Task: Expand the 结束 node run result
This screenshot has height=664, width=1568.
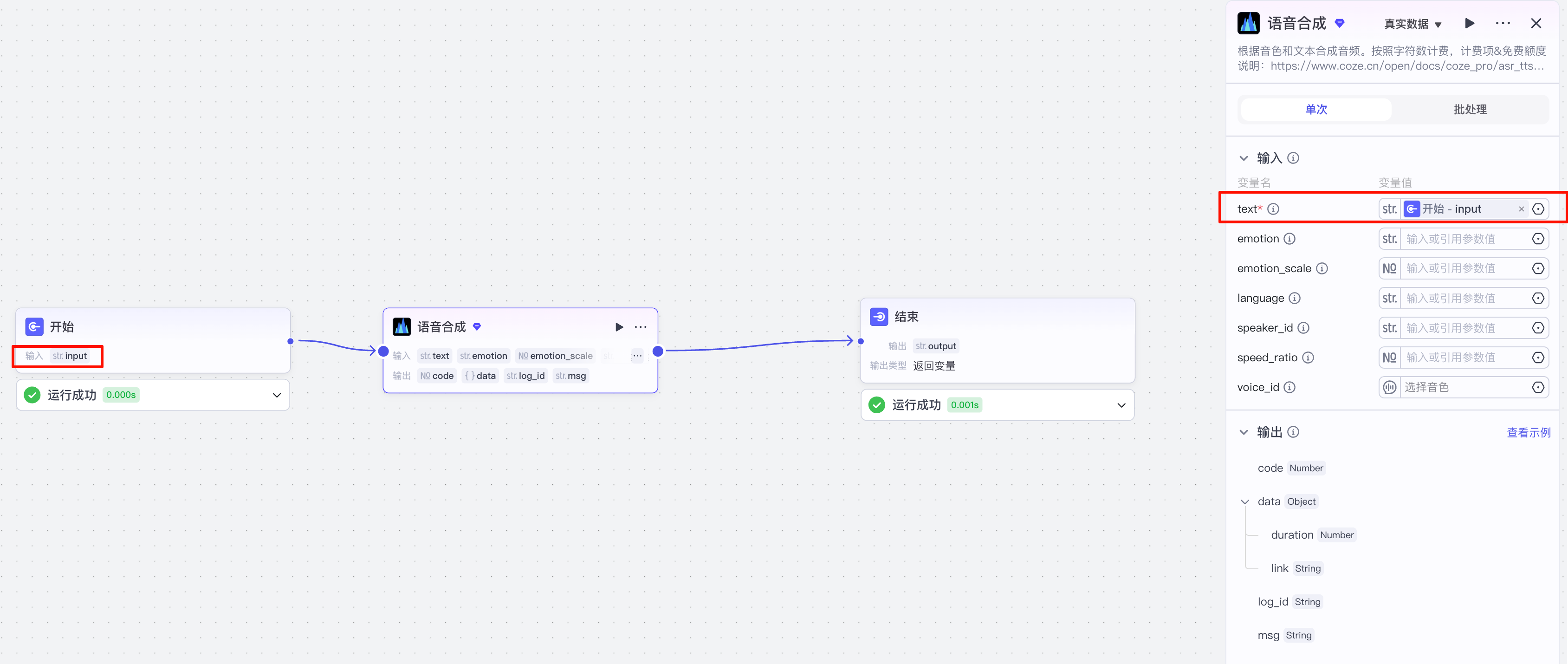Action: coord(1121,405)
